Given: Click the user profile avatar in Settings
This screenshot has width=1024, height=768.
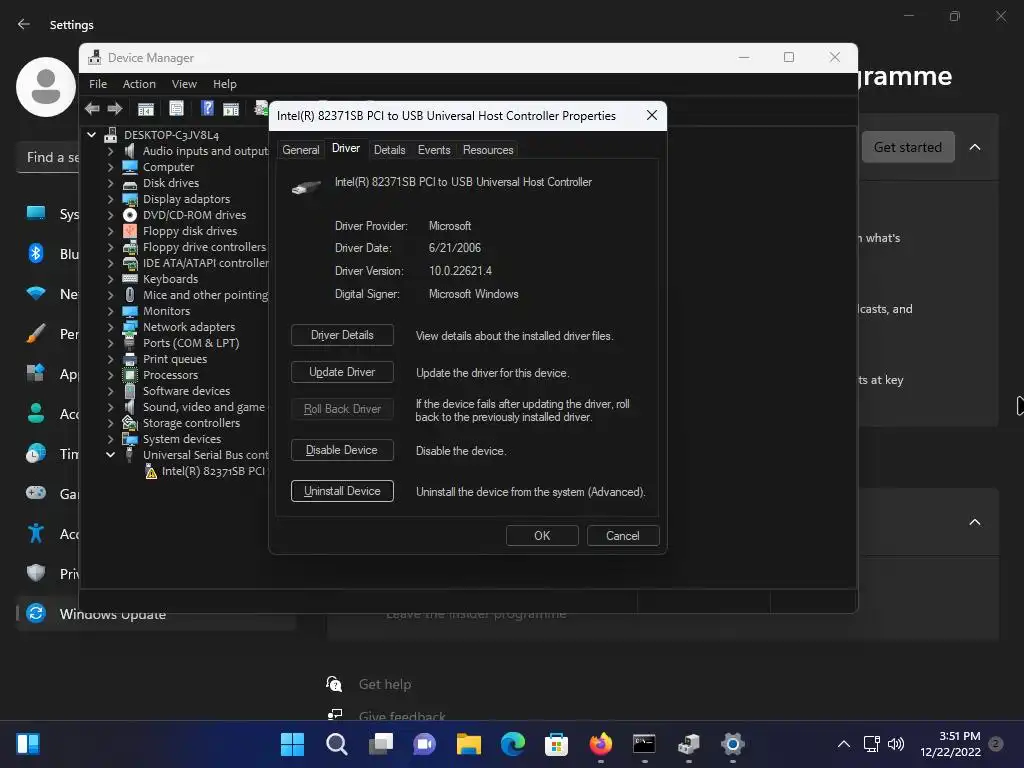Looking at the screenshot, I should 46,87.
